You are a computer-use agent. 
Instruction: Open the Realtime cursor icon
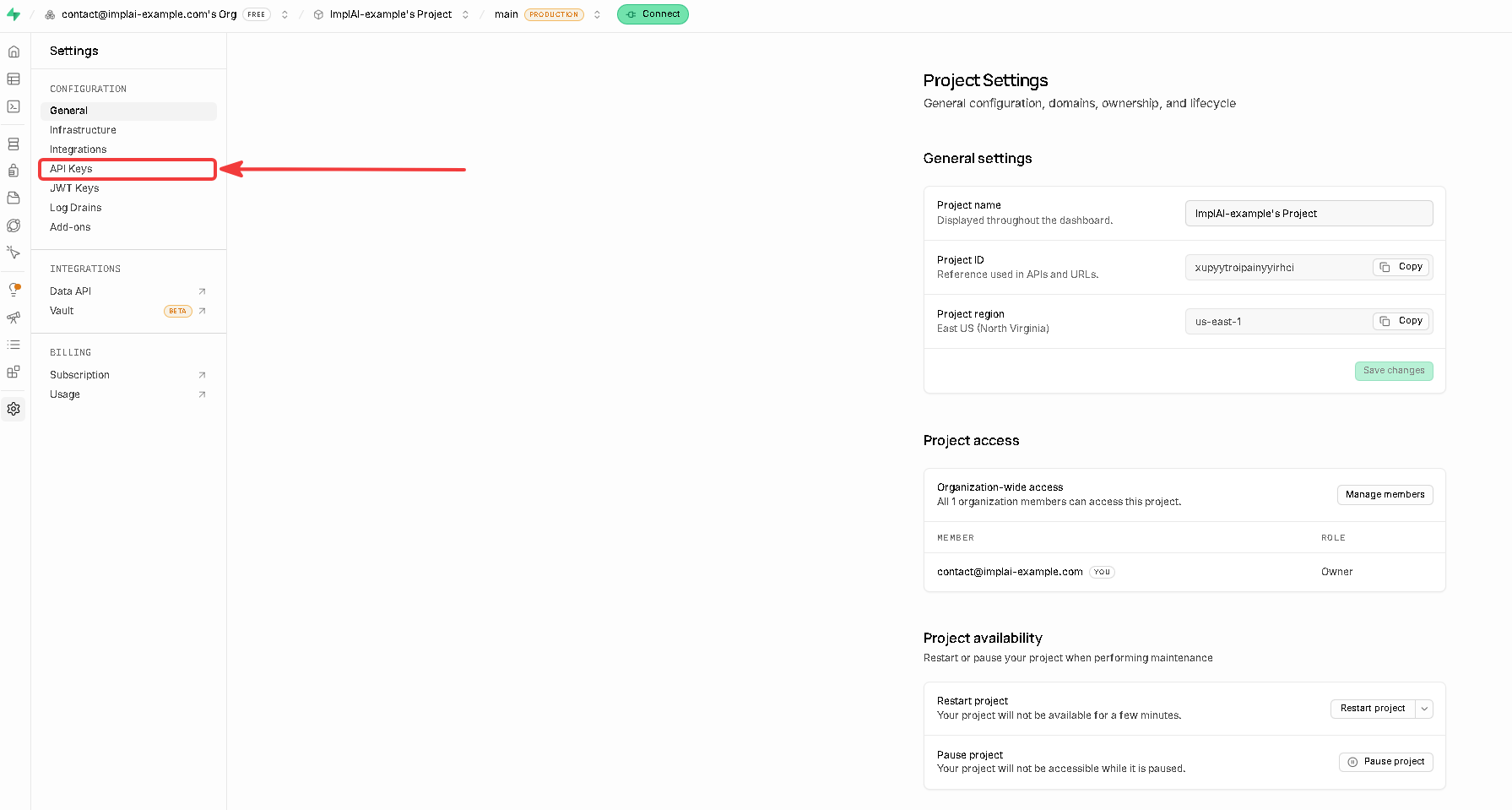tap(14, 253)
